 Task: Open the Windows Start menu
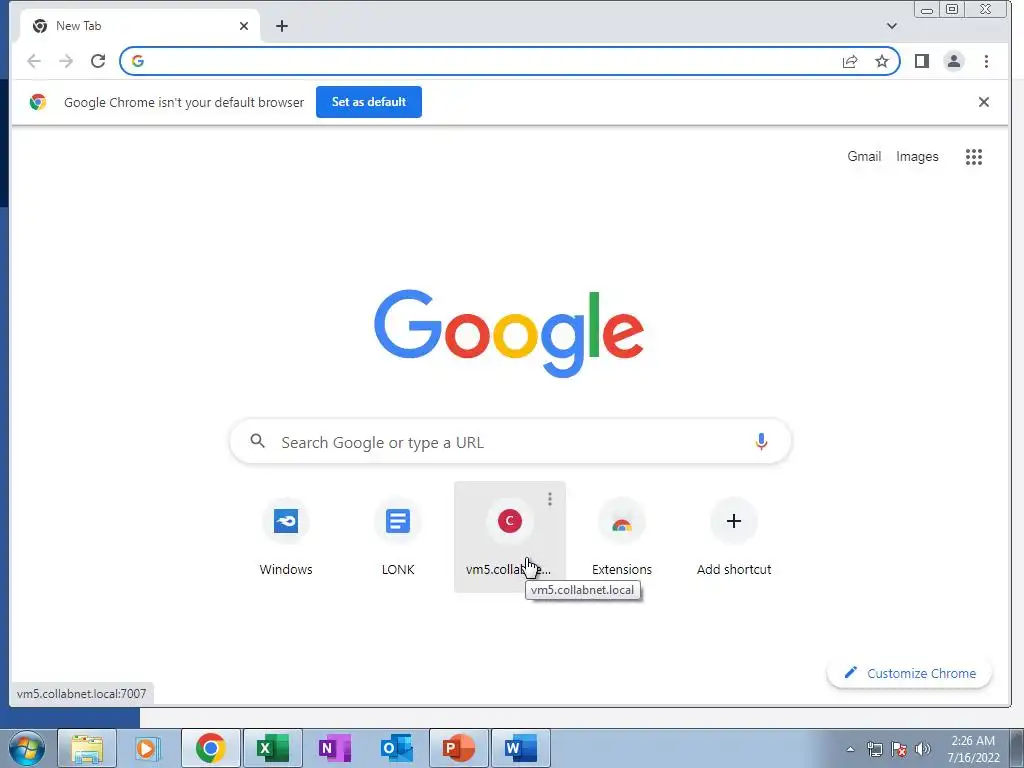coord(27,748)
